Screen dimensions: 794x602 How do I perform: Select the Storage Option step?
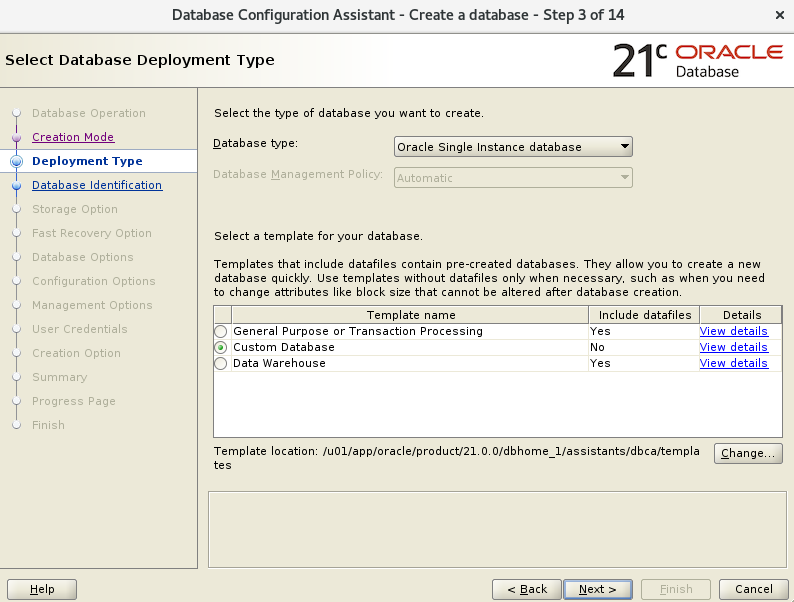(75, 209)
